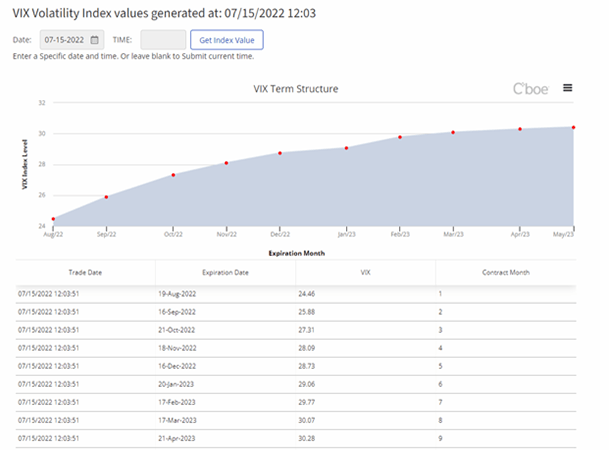
Task: Sort by the Expiration Date column header
Action: pyautogui.click(x=225, y=273)
